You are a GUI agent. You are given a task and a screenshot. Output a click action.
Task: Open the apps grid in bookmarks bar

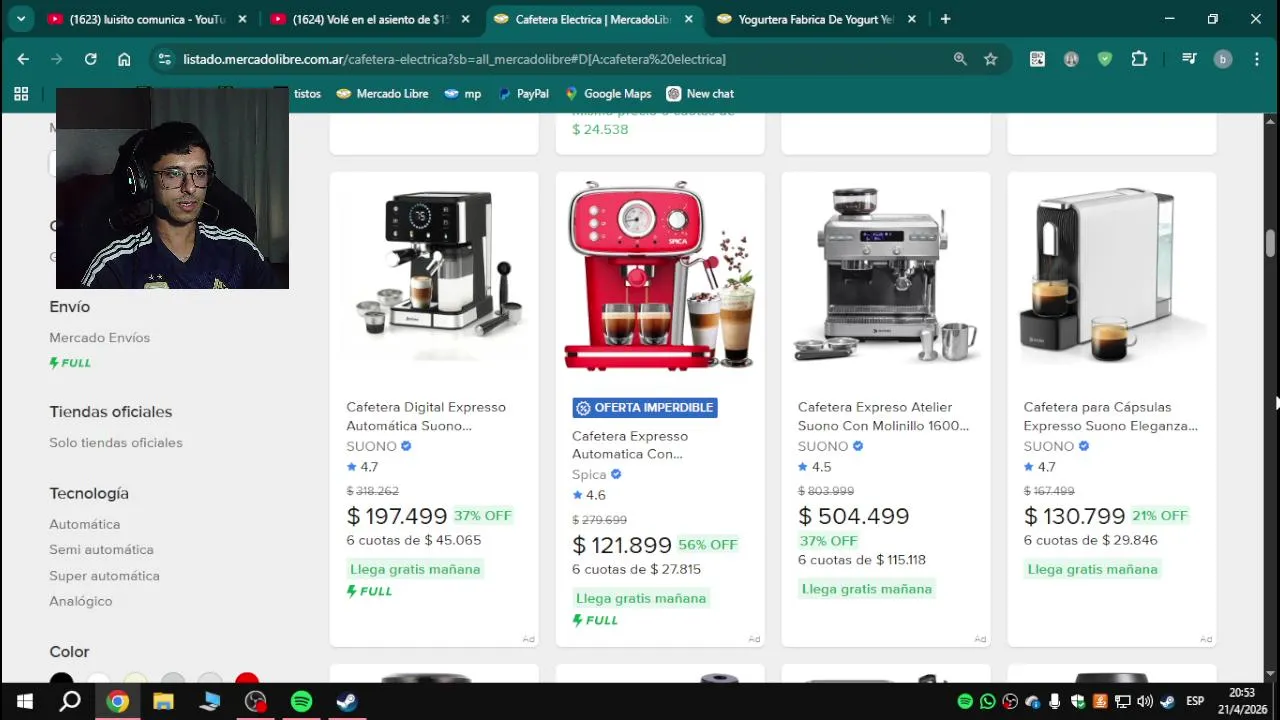[21, 94]
